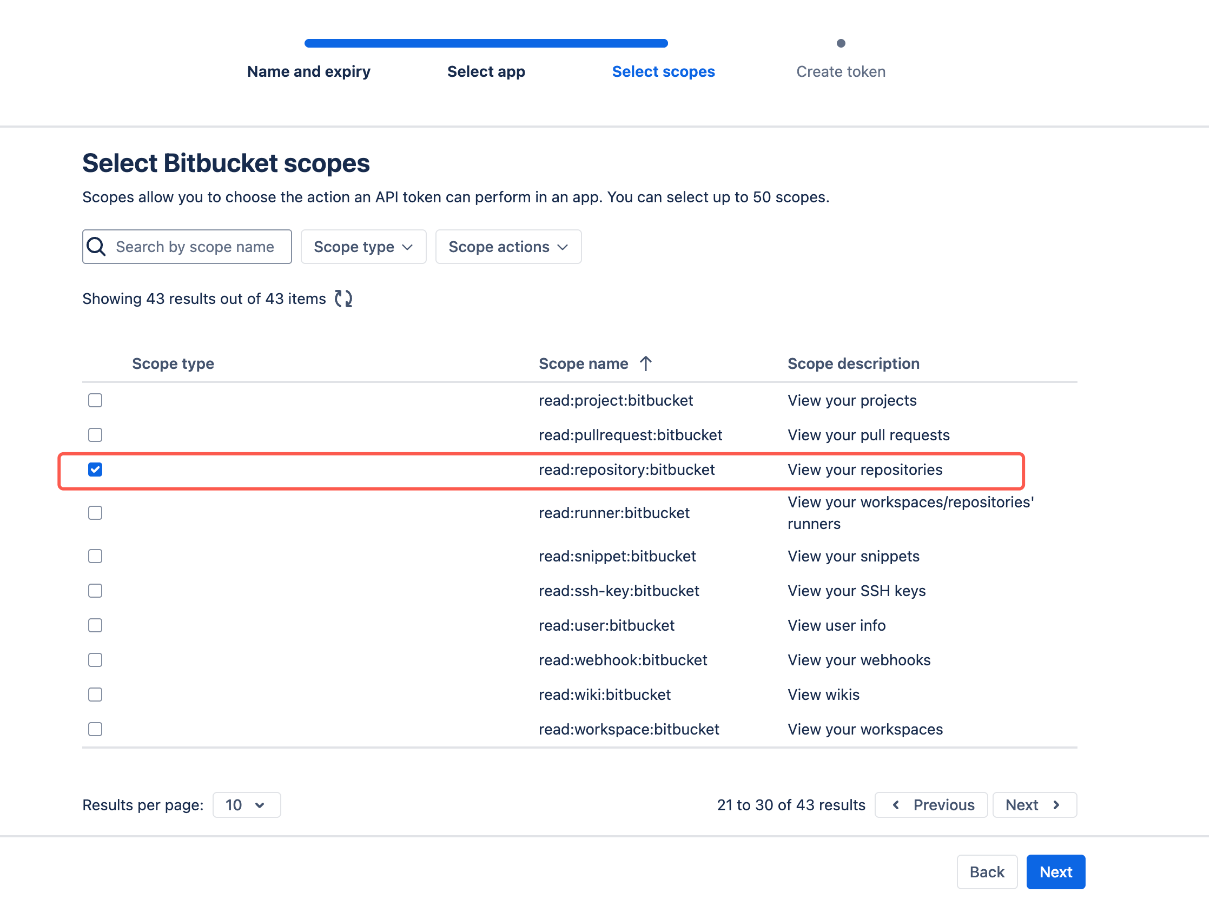
Task: Select the read:user:bitbucket checkbox
Action: 95,625
